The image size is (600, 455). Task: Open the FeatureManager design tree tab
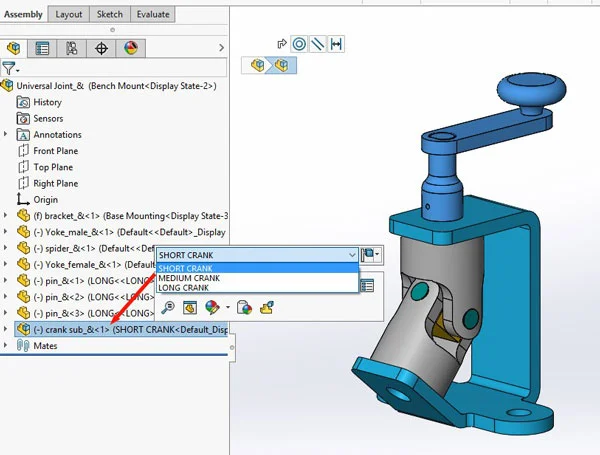(14, 48)
